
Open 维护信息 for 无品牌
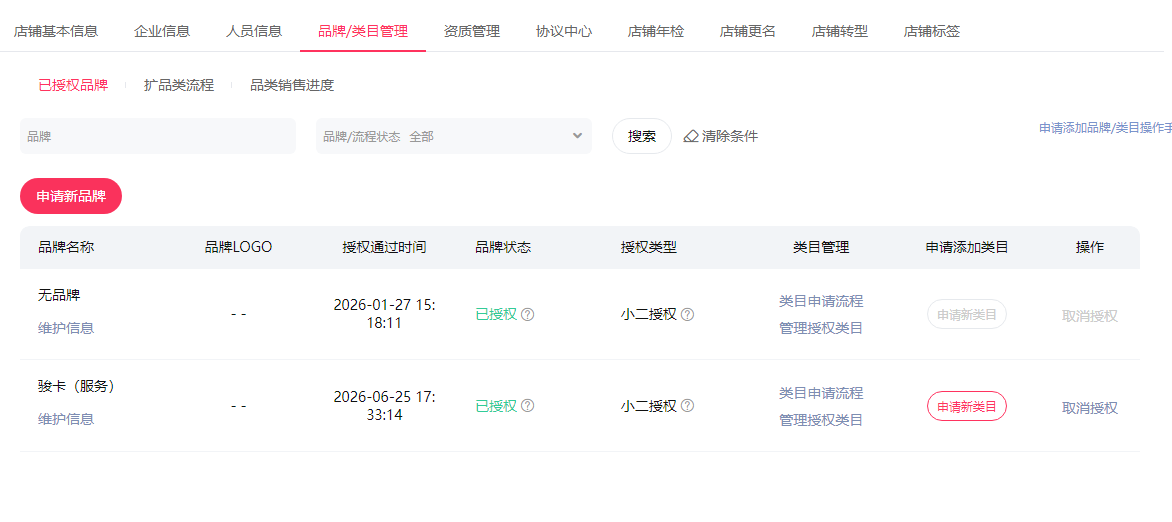point(66,328)
